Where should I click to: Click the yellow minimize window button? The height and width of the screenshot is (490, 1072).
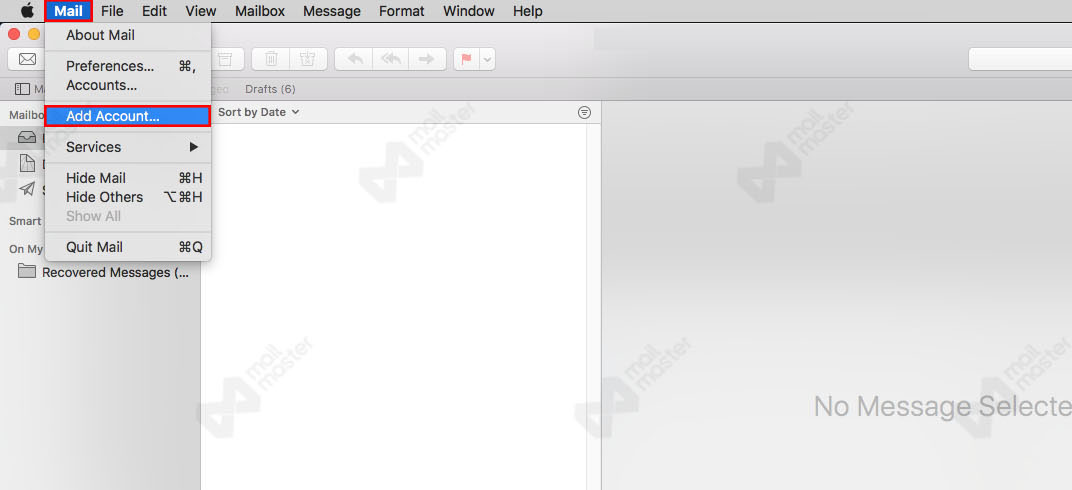34,34
